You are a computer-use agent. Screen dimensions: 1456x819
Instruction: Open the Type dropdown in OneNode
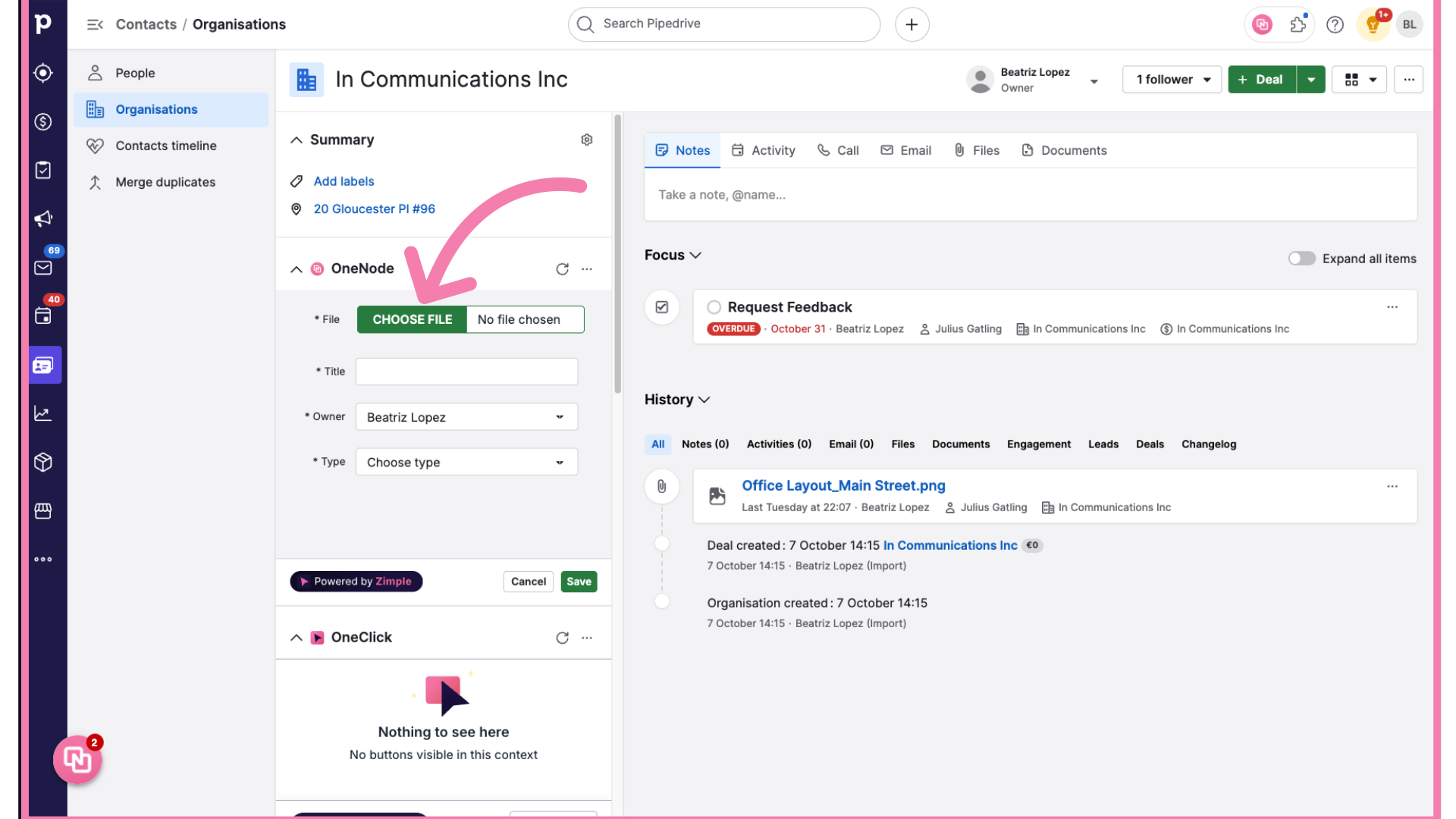(466, 462)
